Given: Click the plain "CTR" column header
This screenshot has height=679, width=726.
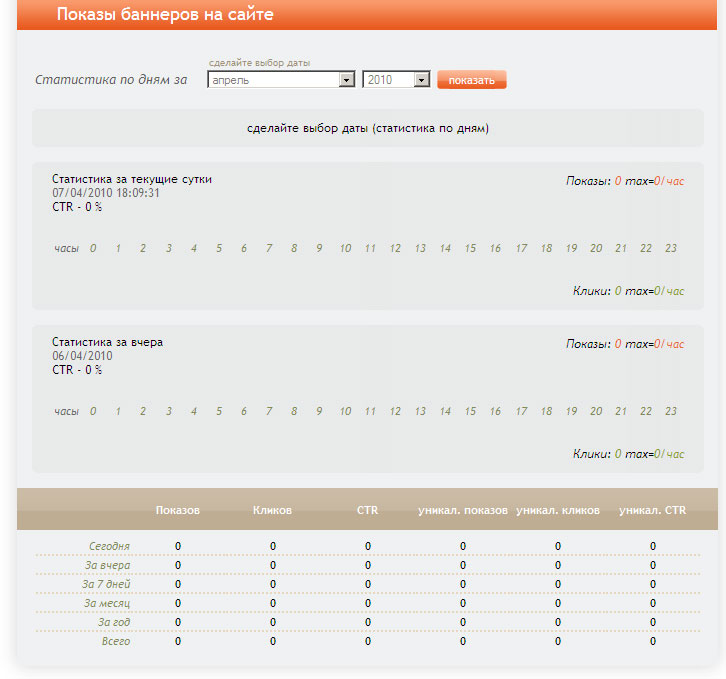Looking at the screenshot, I should [367, 510].
